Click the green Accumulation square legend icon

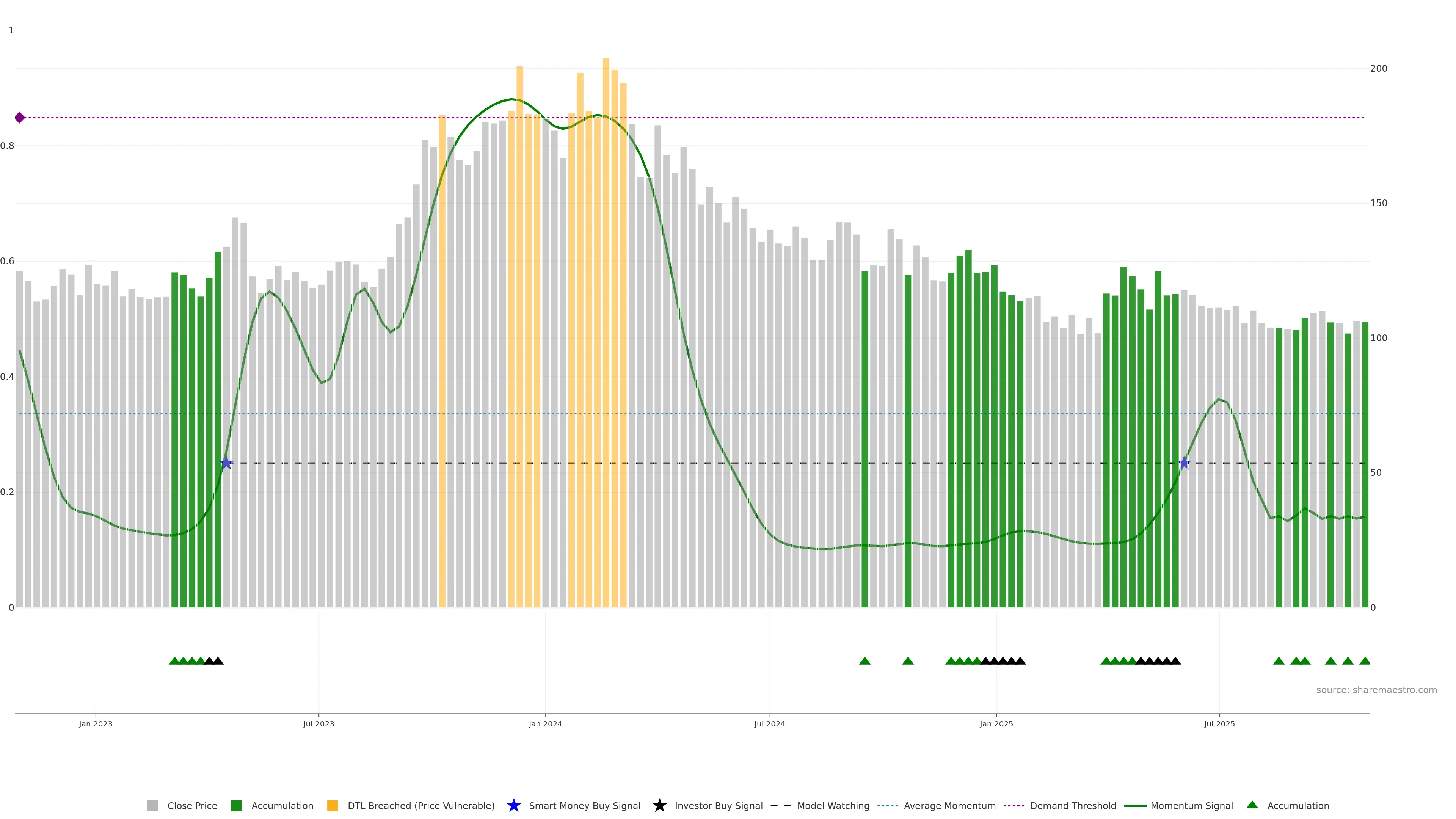pos(236,805)
